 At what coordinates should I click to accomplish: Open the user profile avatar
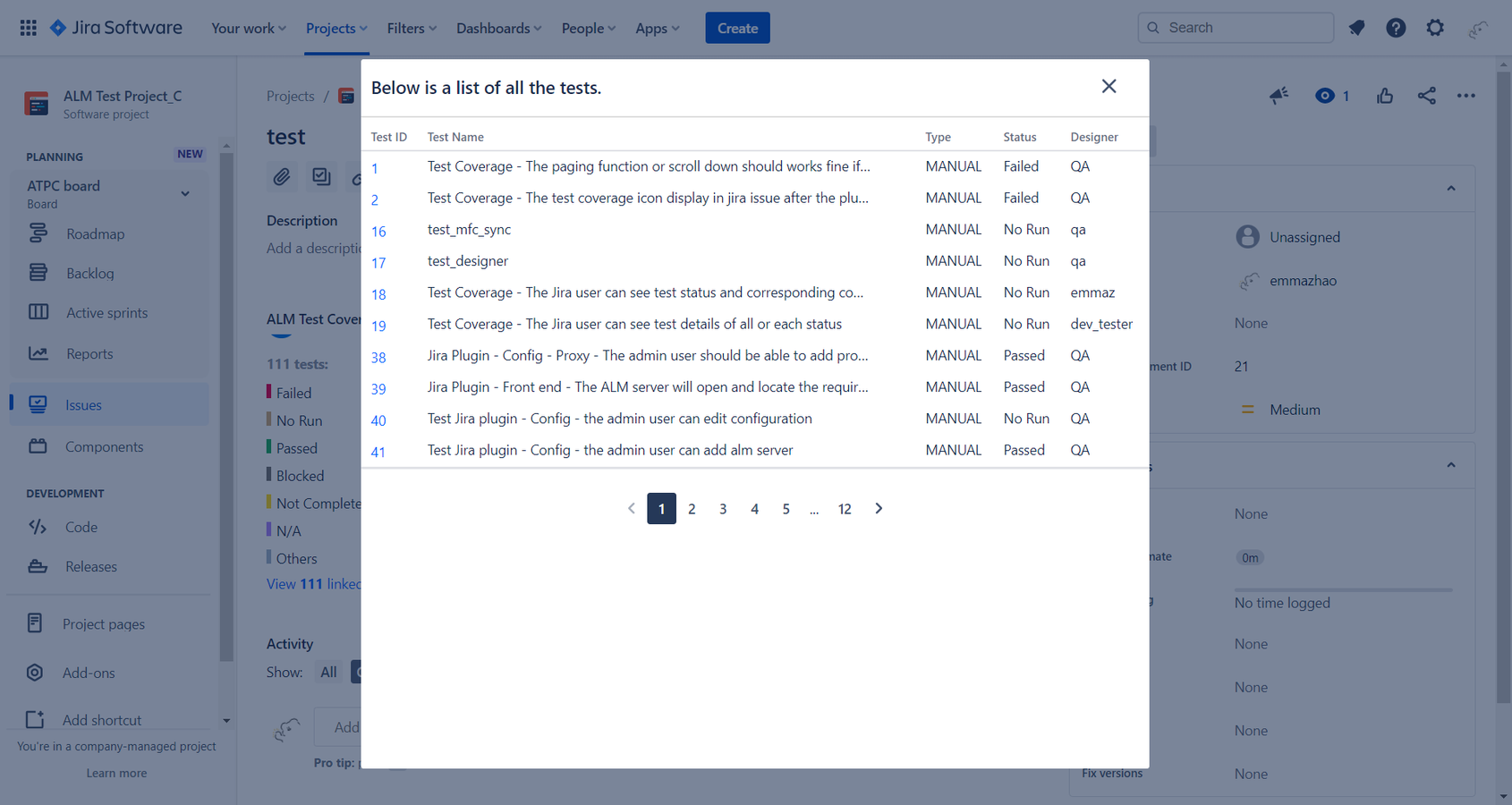click(x=1477, y=29)
